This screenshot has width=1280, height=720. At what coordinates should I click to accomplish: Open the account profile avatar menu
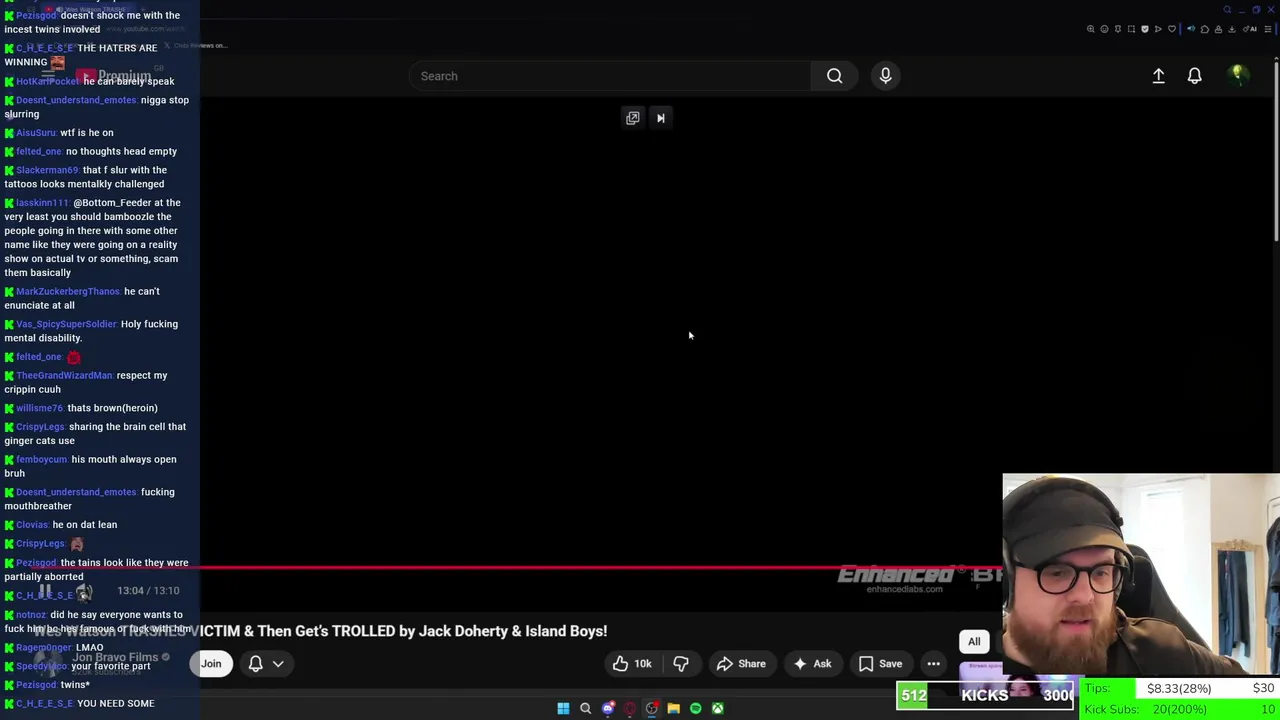click(1238, 75)
